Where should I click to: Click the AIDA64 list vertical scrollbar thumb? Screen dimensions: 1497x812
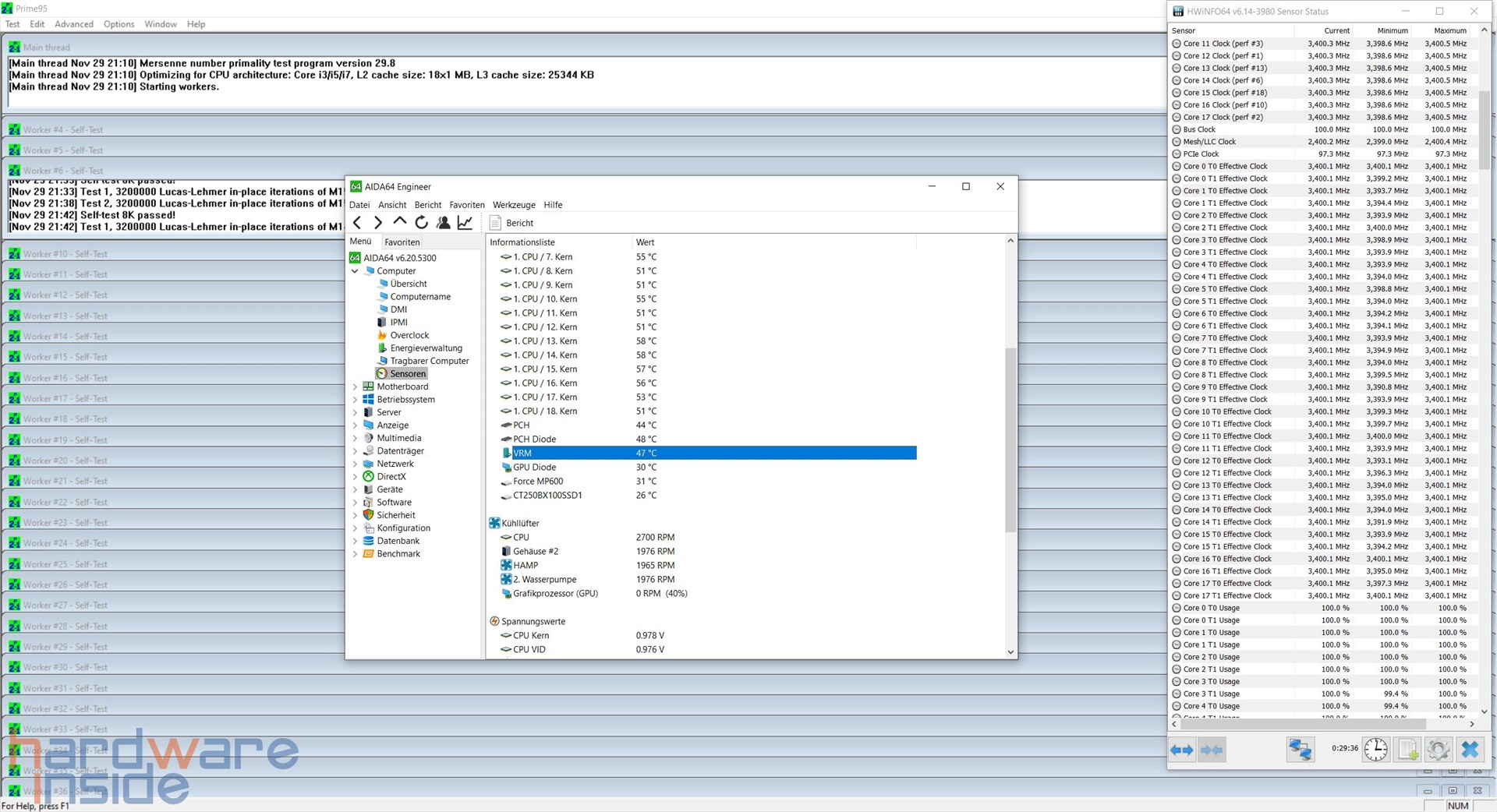(1010, 439)
